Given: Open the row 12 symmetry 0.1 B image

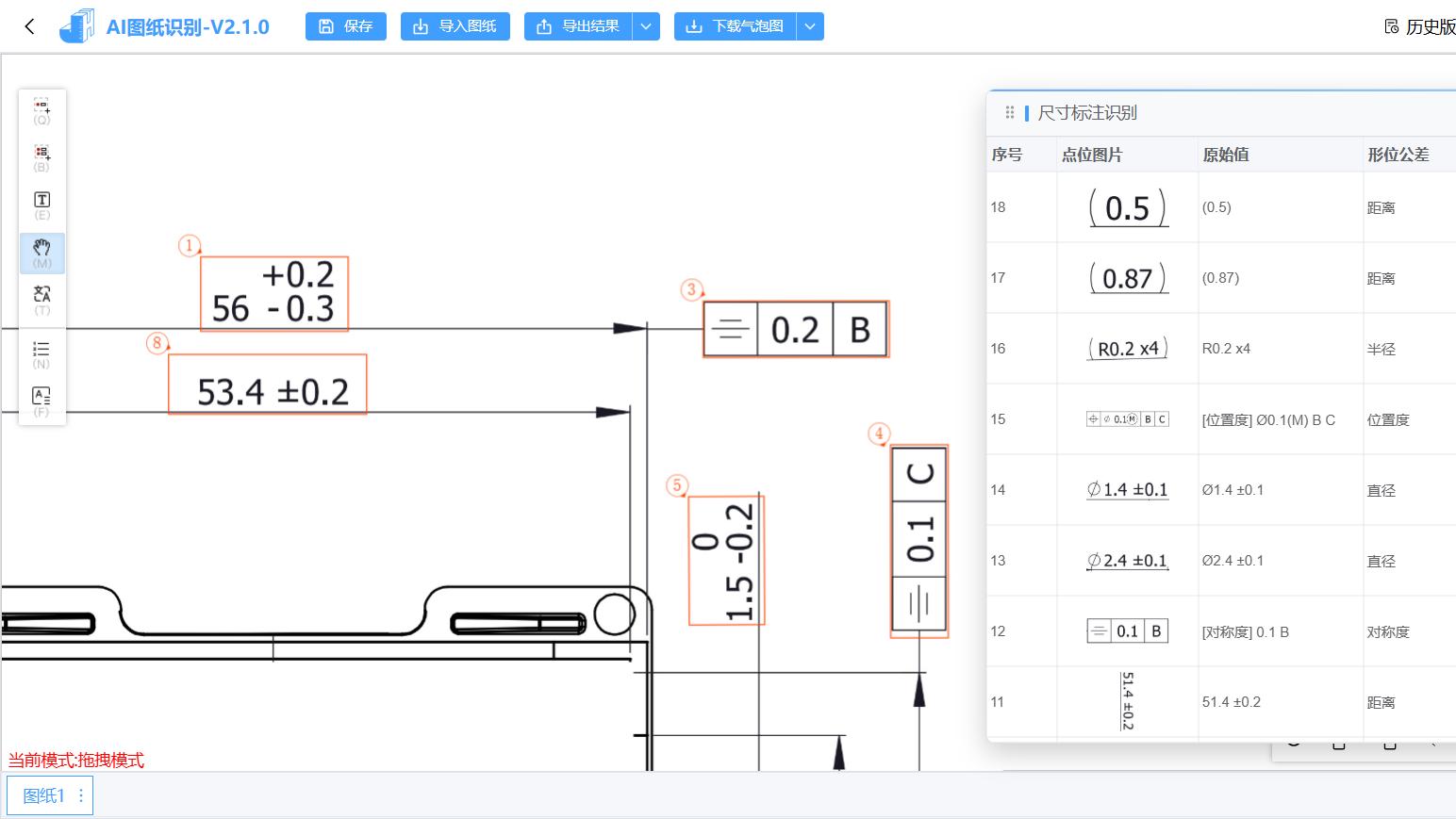Looking at the screenshot, I should point(1128,631).
